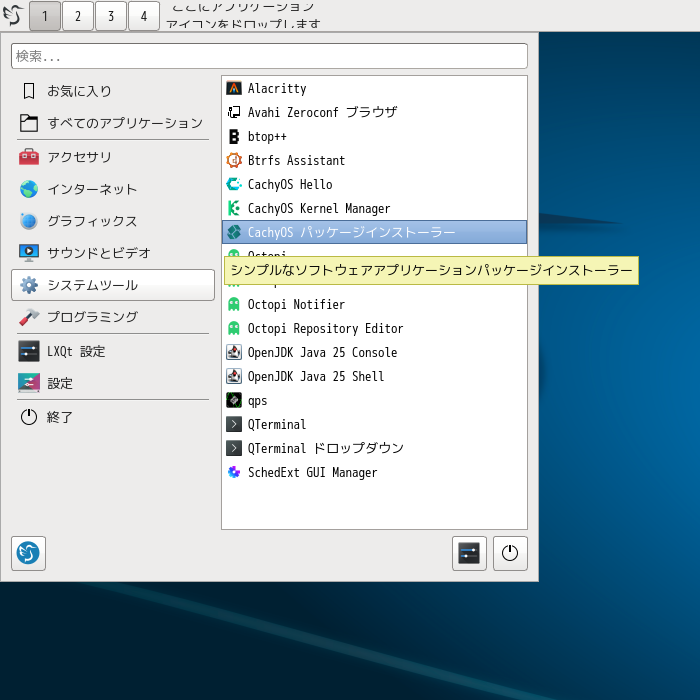Viewport: 700px width, 700px height.
Task: Open インターネット category
Action: tap(113, 189)
